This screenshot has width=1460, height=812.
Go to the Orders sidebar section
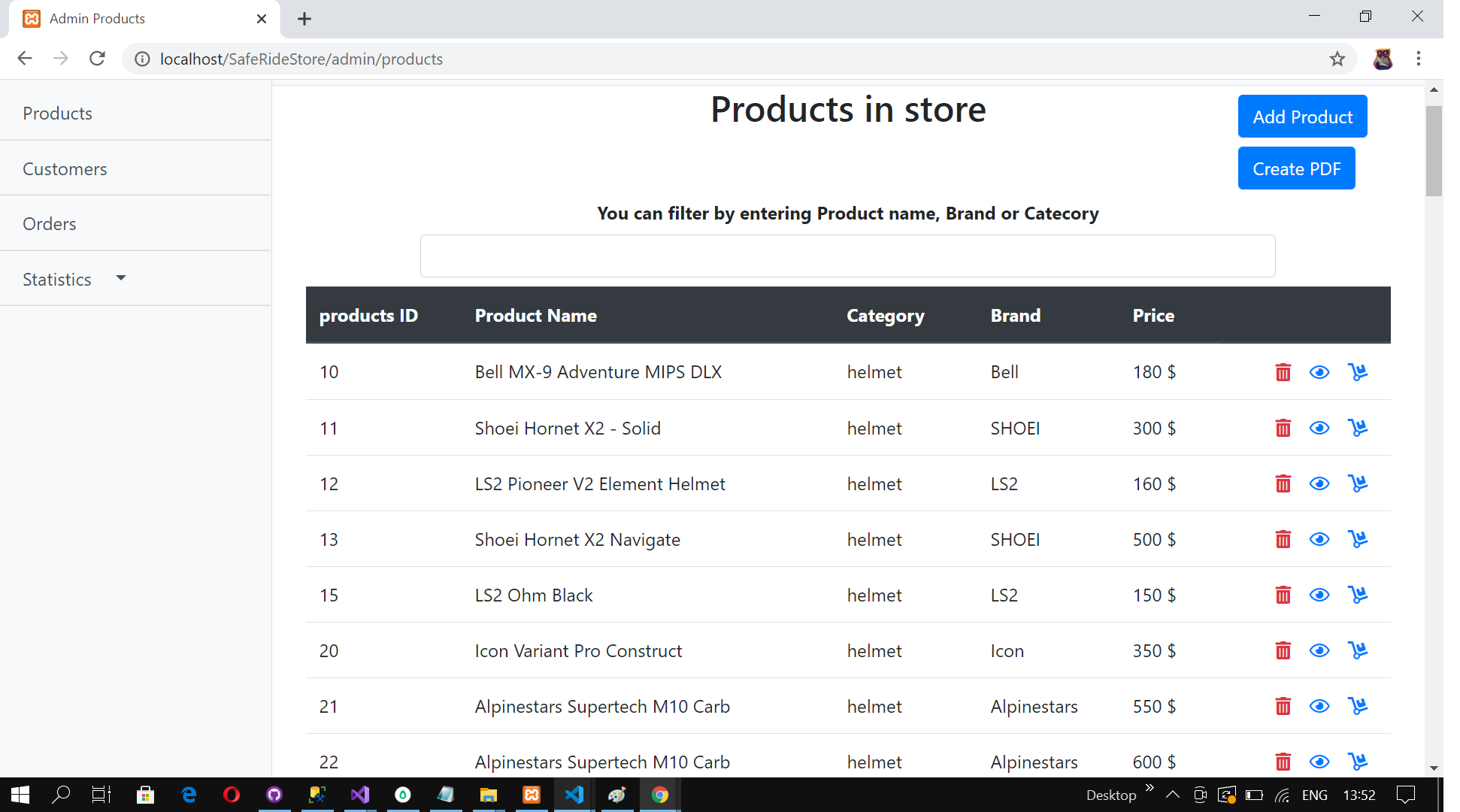(x=50, y=224)
